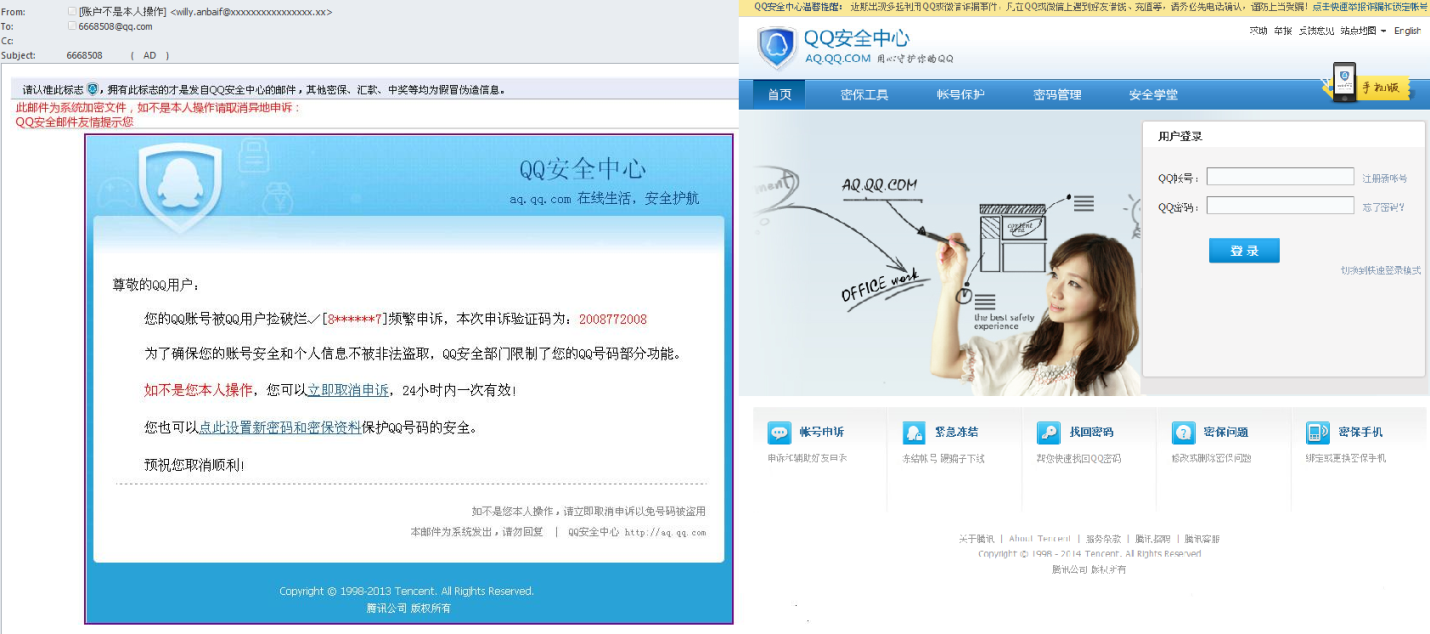Click the 紧急冻结 heading text
Image resolution: width=1430 pixels, height=634 pixels.
(x=956, y=432)
